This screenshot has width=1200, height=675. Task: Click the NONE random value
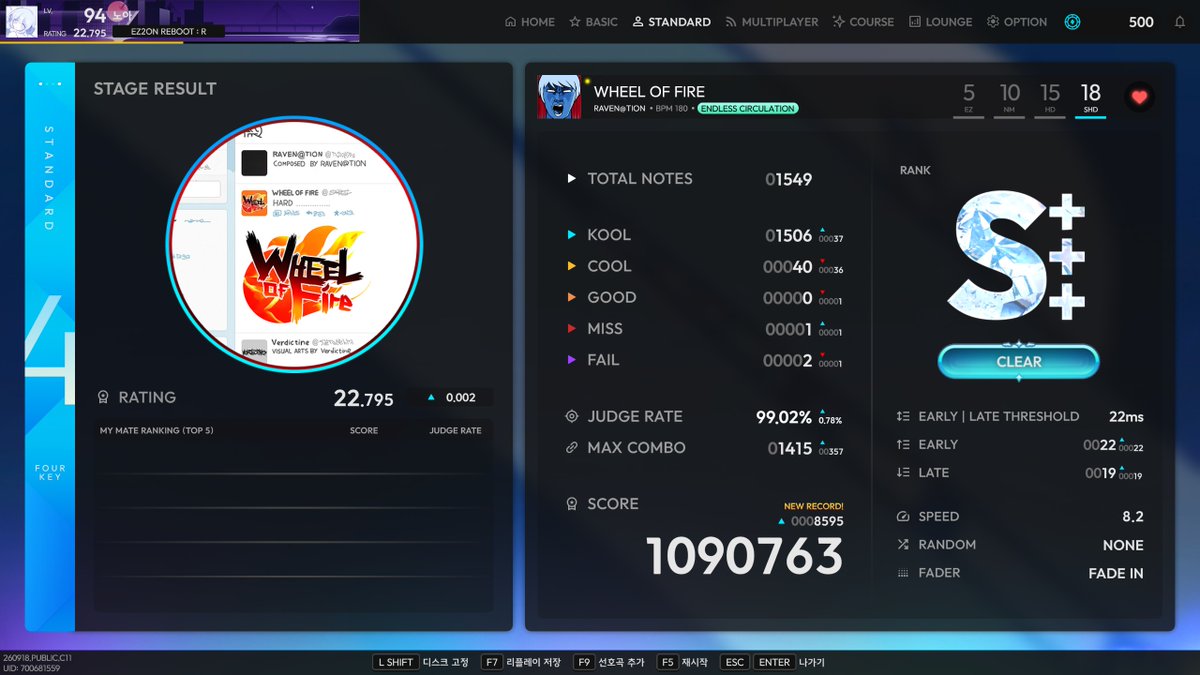tap(1123, 545)
